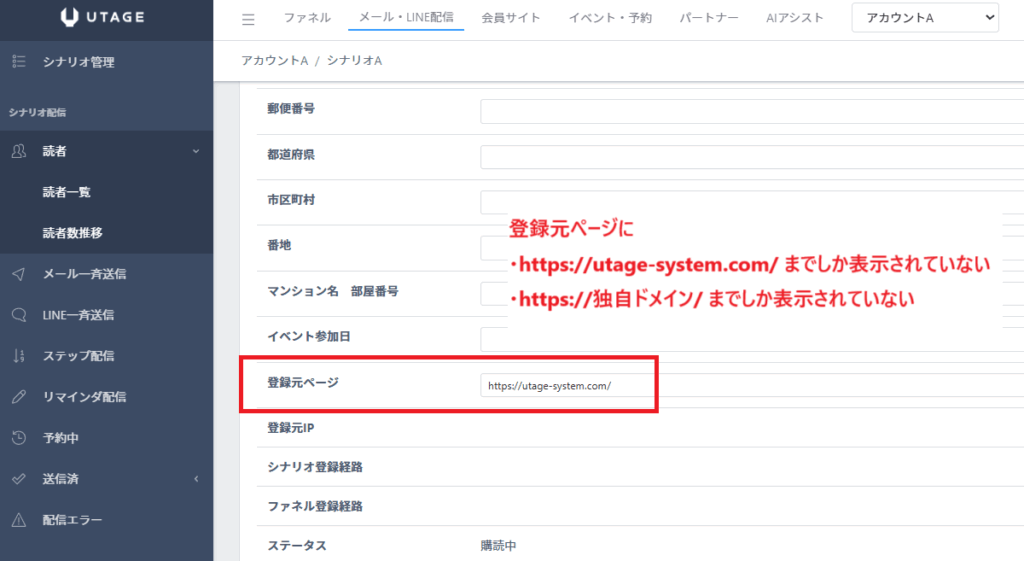Open LINE一斉送信 sidebar item

coord(78,315)
